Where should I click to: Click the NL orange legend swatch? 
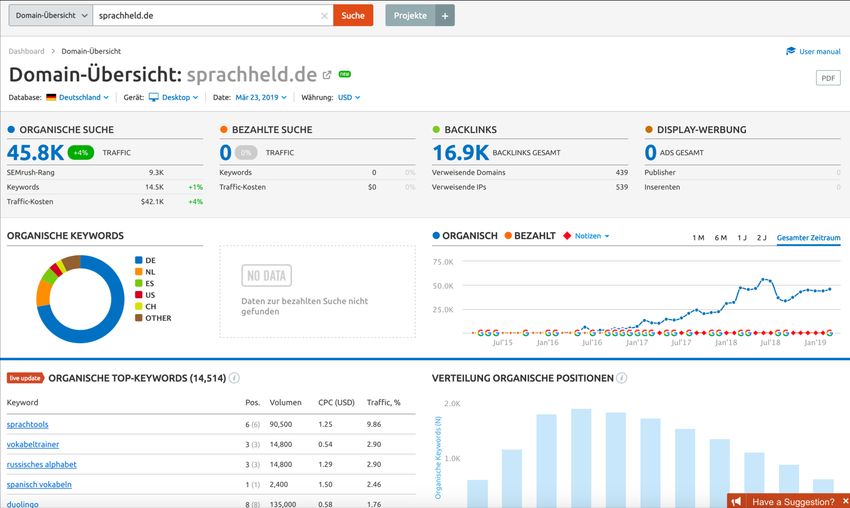coord(139,272)
